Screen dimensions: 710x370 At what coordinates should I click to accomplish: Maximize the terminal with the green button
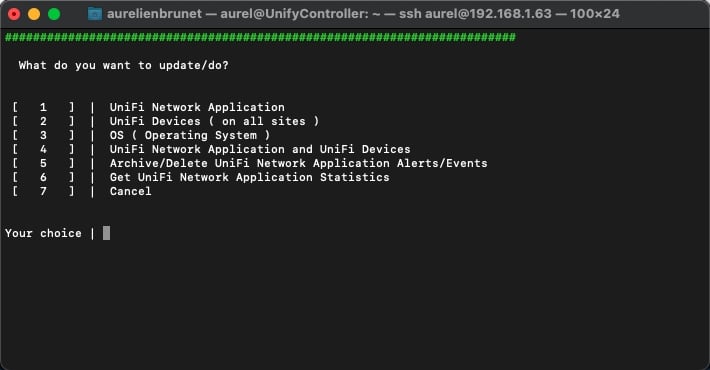coord(54,14)
